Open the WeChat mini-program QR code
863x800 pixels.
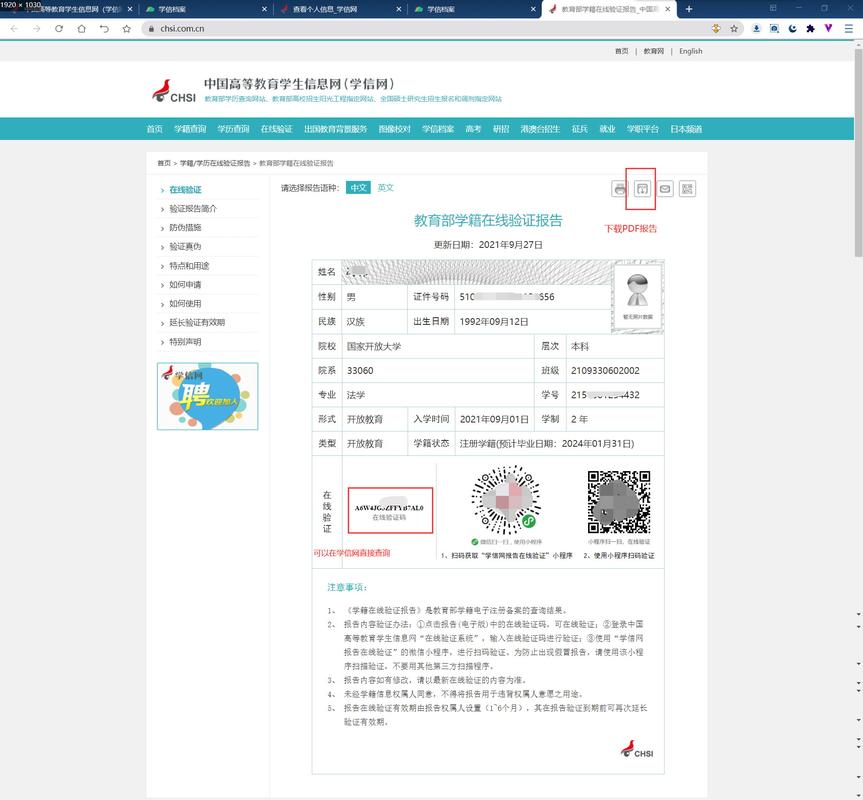click(x=506, y=500)
